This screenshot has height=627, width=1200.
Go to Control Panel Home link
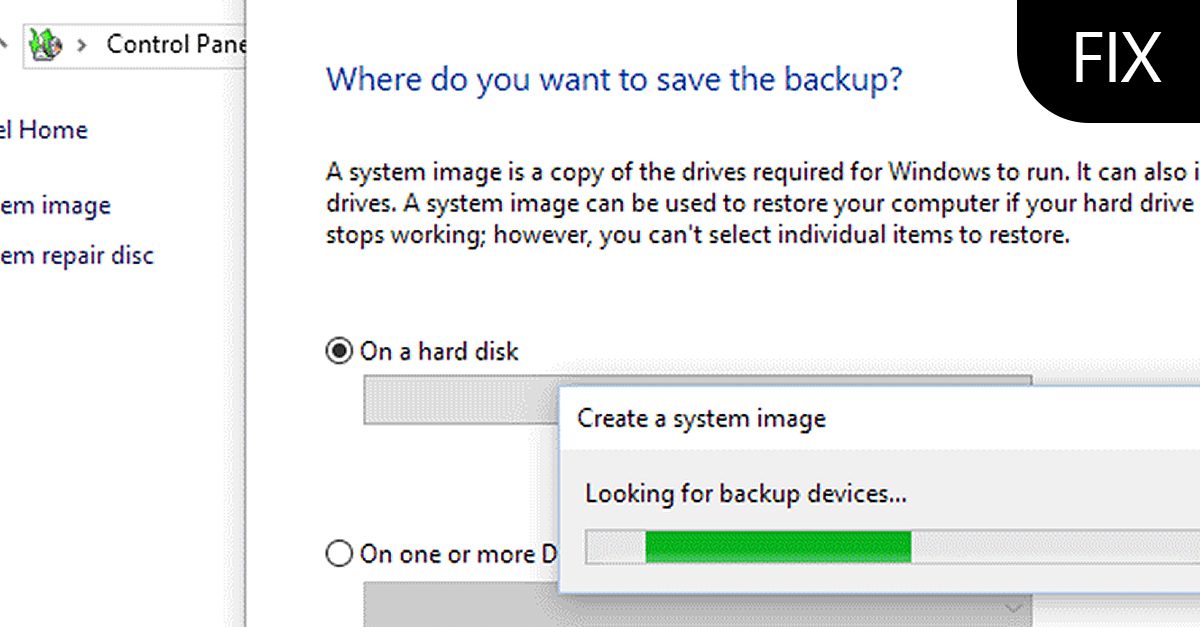44,130
